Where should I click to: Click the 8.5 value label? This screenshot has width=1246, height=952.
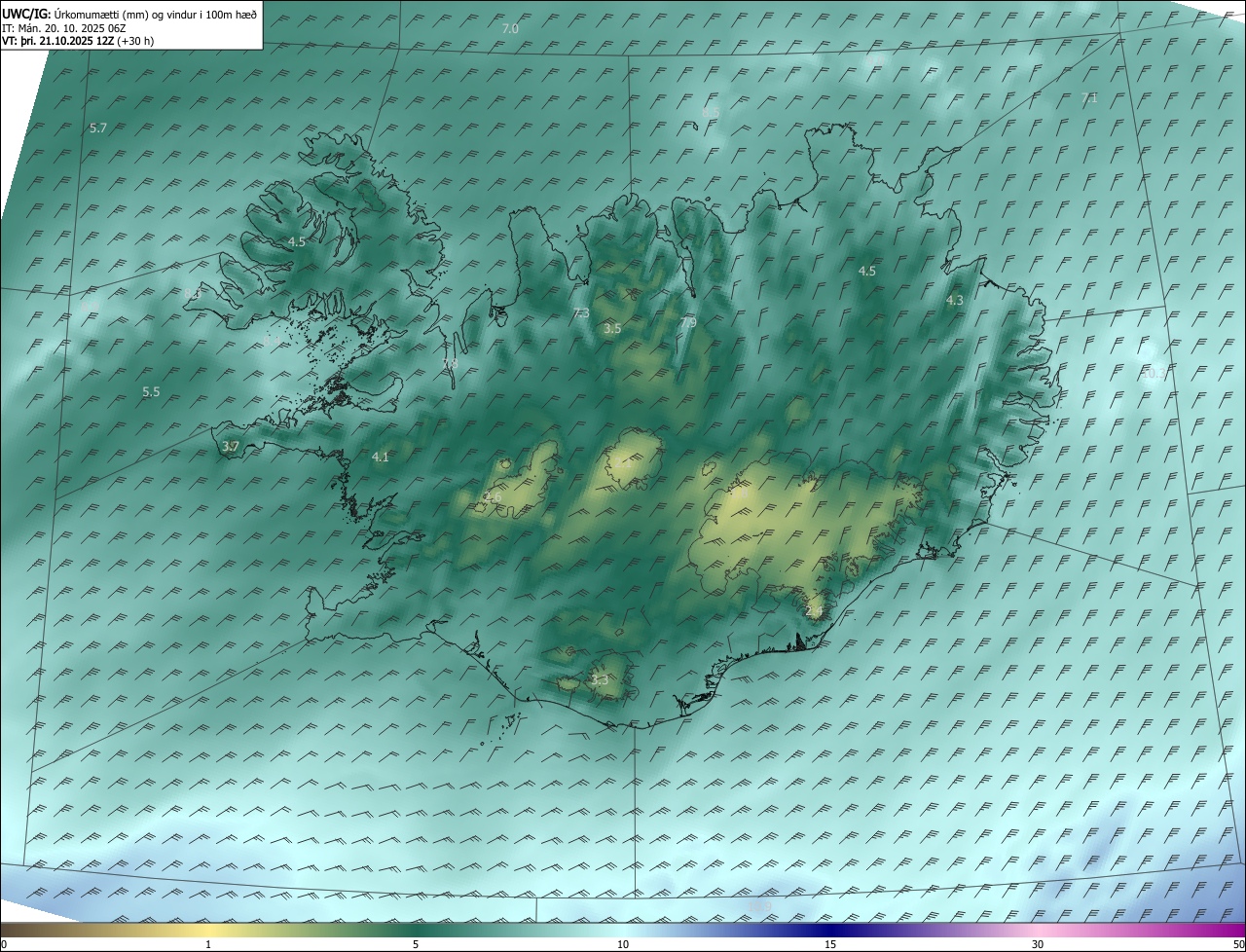click(x=711, y=113)
